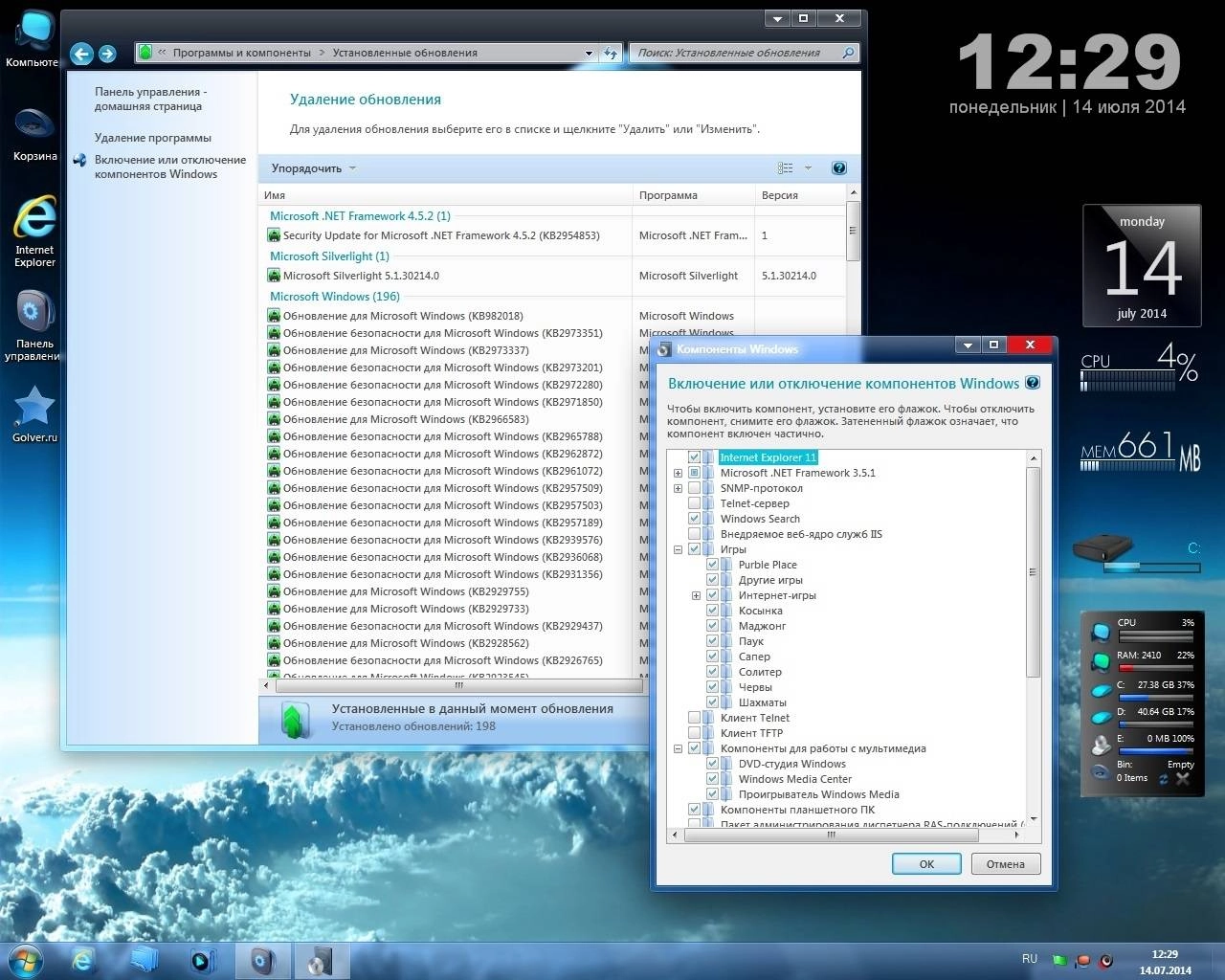
Task: Click Установленные обновления breadcrumb
Action: (x=405, y=53)
